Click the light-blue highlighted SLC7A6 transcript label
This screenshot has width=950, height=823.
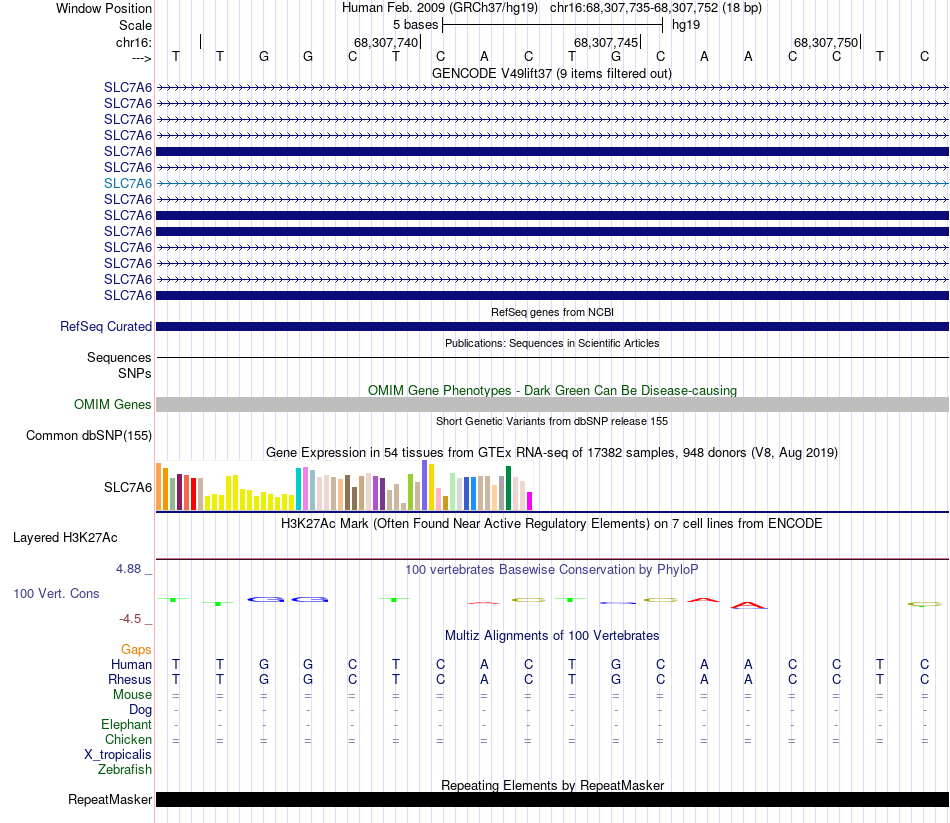point(128,183)
